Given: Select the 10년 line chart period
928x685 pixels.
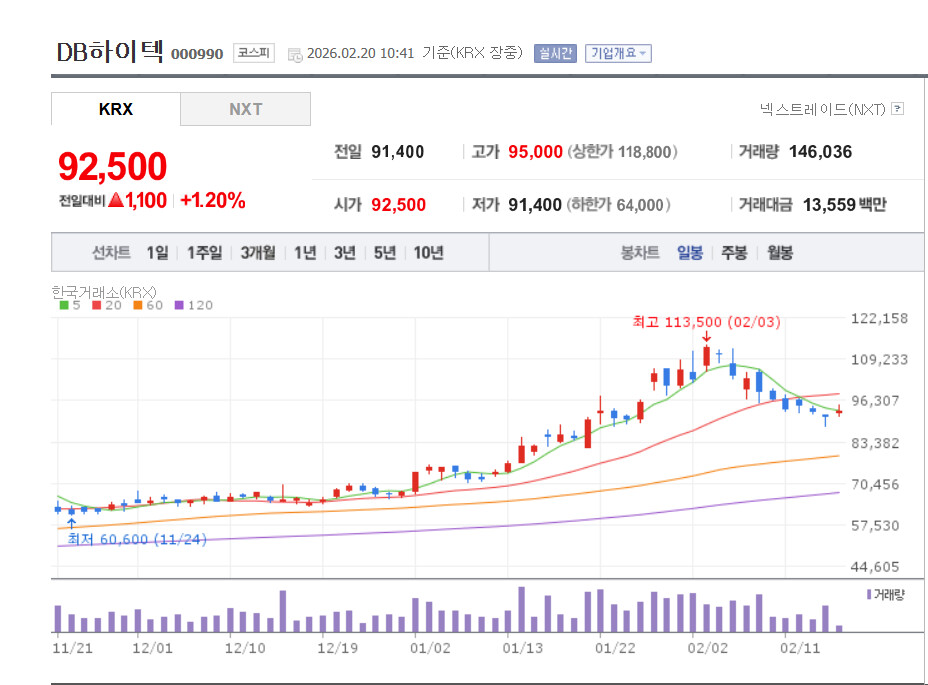Looking at the screenshot, I should [428, 253].
